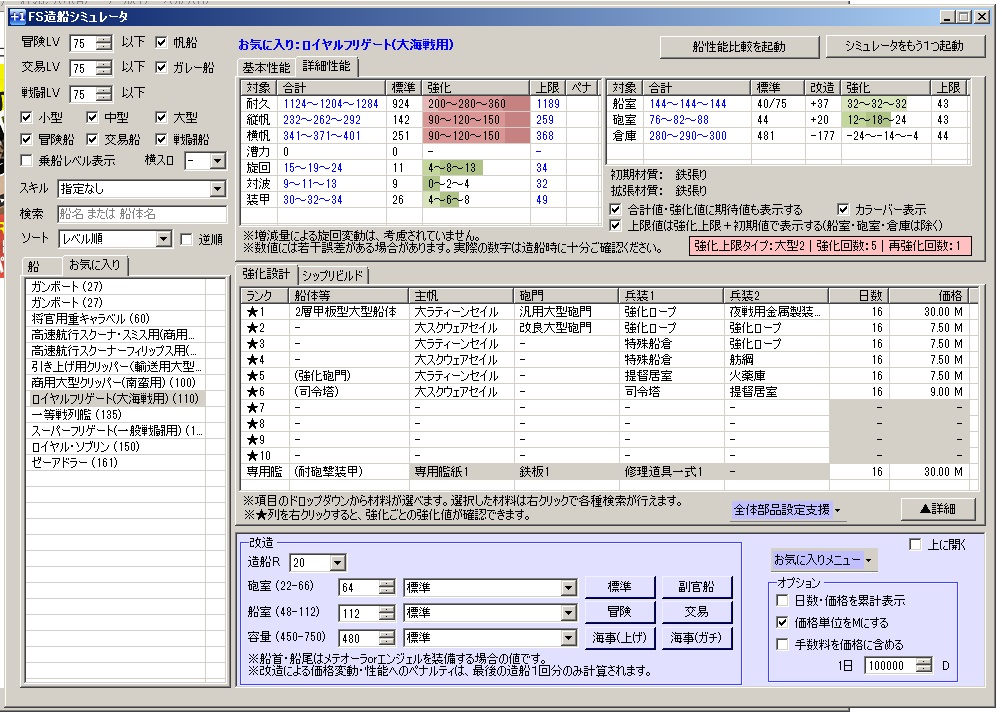
Task: Uncheck 価格単位をMにする option
Action: click(x=782, y=622)
